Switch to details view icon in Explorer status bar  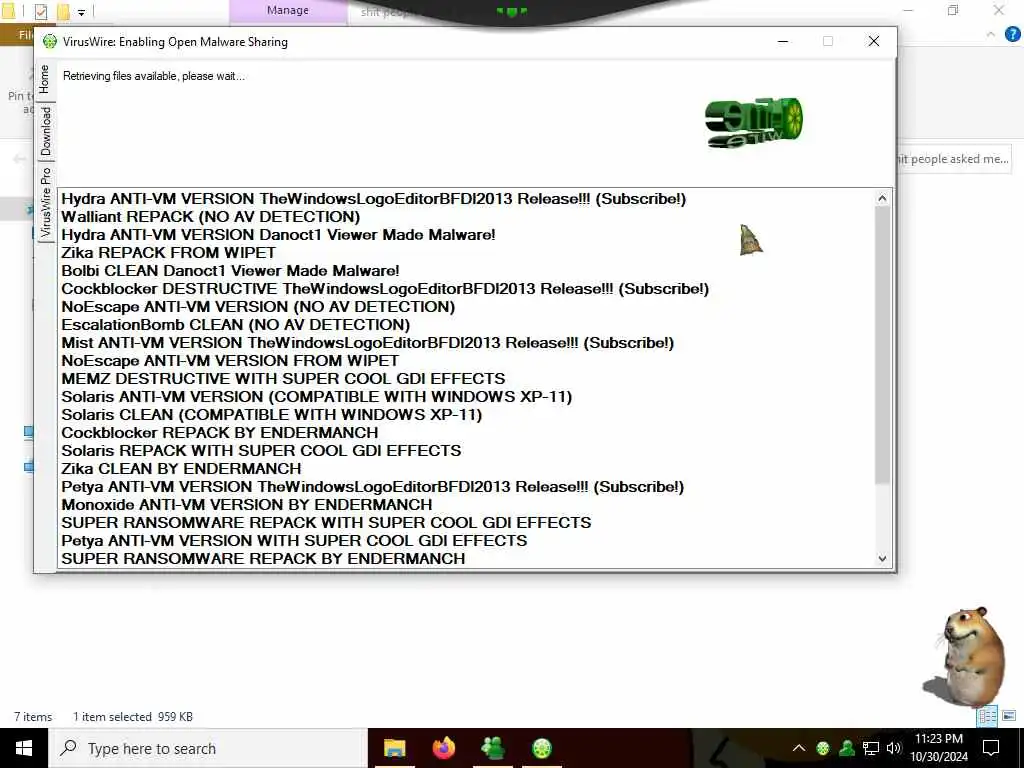(987, 716)
